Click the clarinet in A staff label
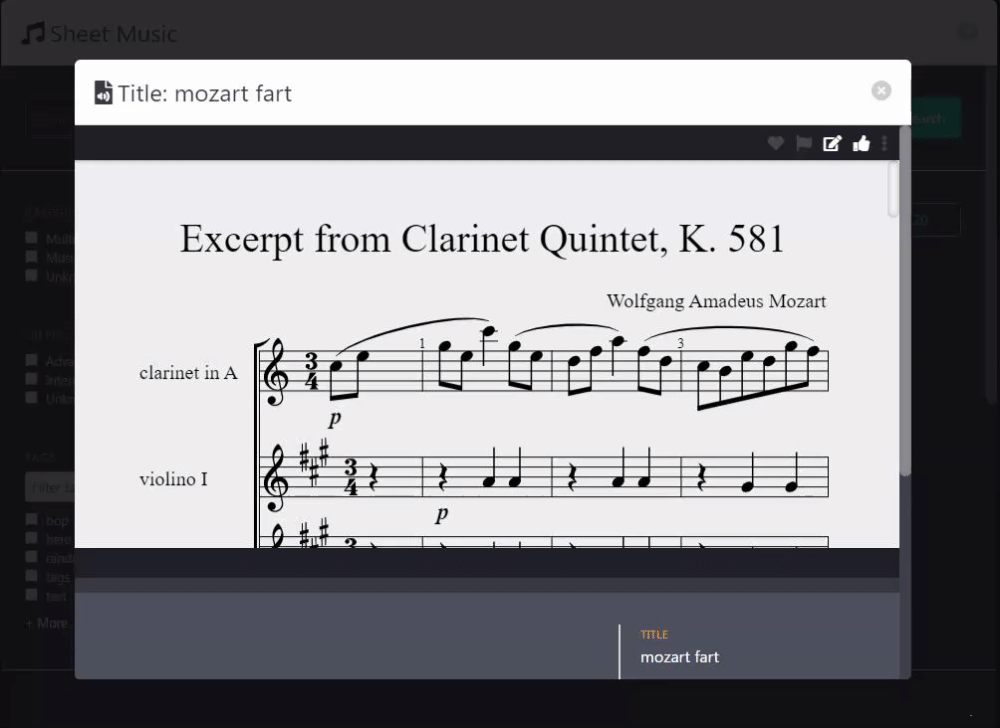 tap(188, 372)
